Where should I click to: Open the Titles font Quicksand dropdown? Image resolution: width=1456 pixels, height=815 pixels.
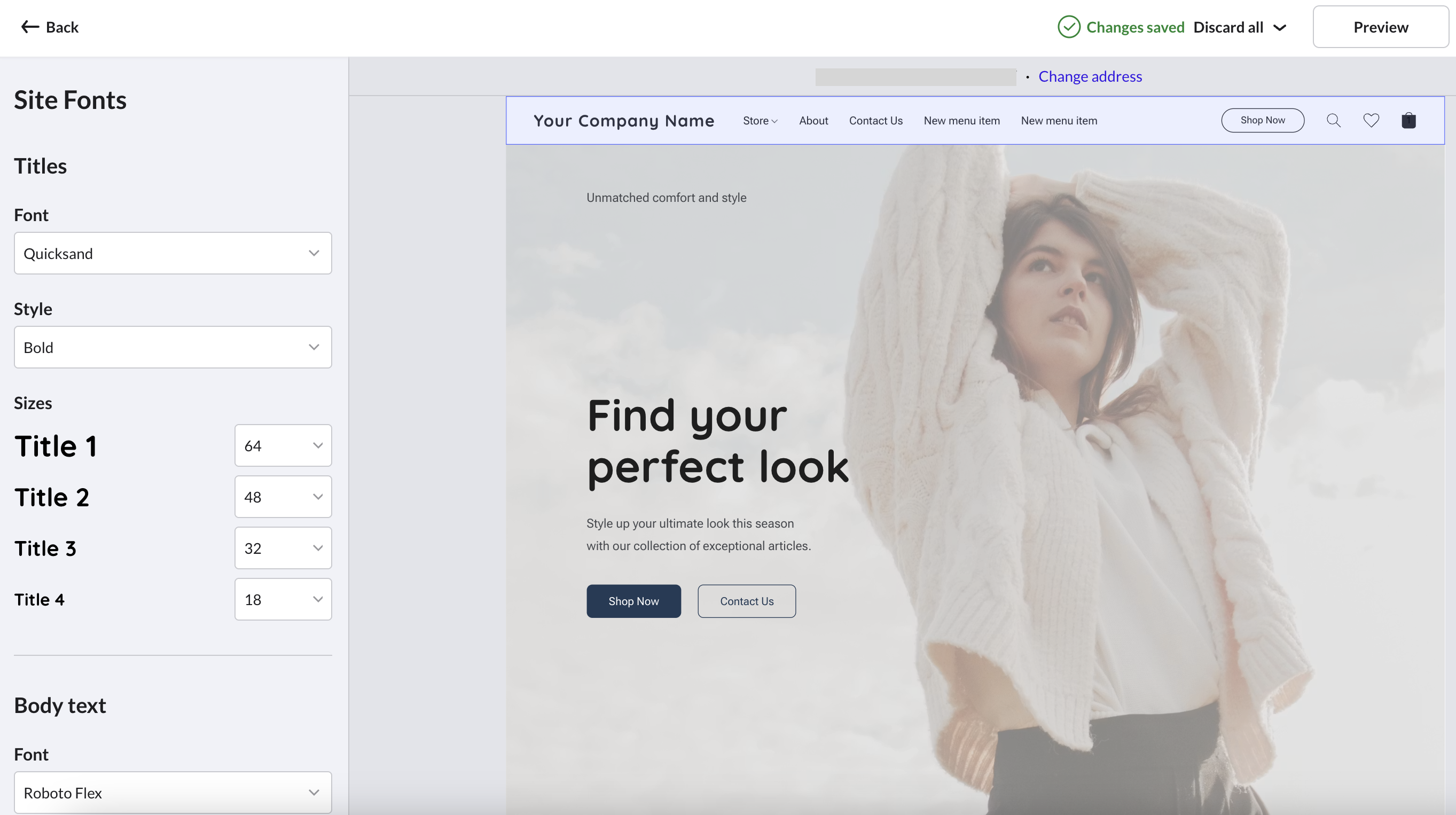coord(173,253)
